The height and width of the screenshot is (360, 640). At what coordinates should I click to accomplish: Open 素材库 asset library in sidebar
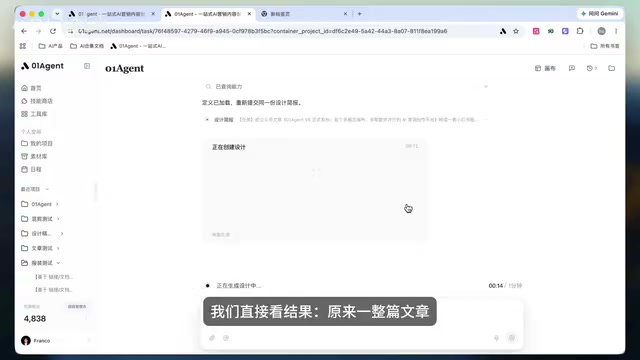(34, 156)
